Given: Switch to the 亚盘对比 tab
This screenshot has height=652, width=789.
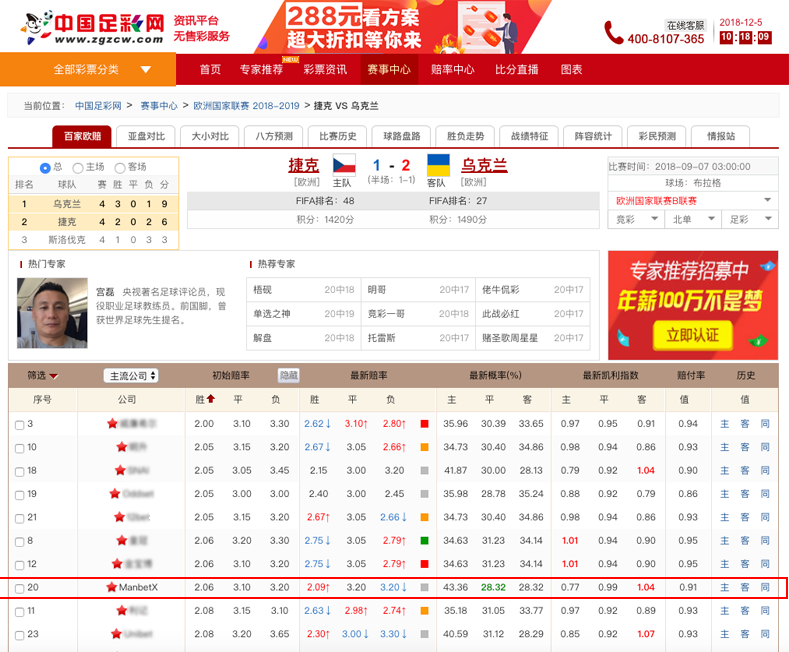Looking at the screenshot, I should coord(147,137).
